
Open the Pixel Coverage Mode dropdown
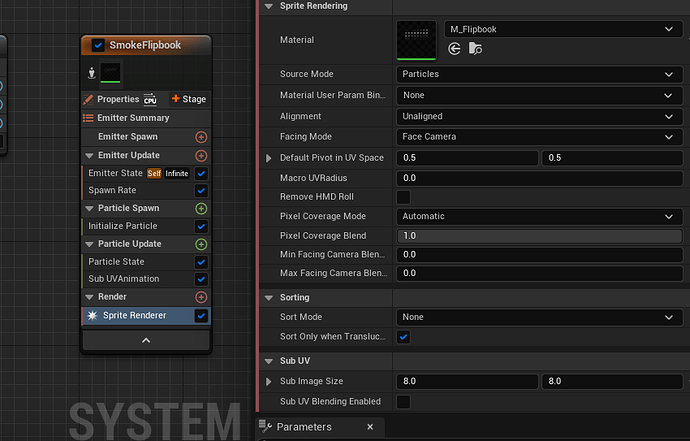pyautogui.click(x=540, y=217)
